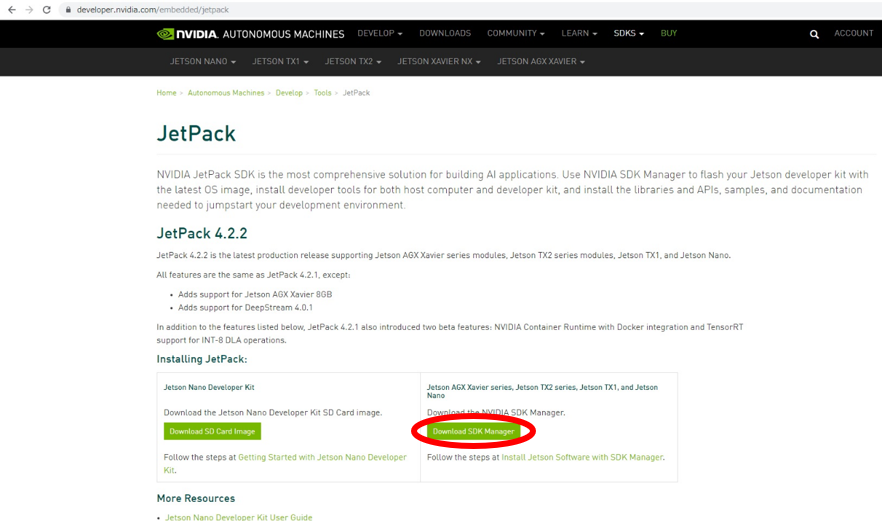
Task: Click the JetPack 4.2.2 heading
Action: [x=202, y=233]
